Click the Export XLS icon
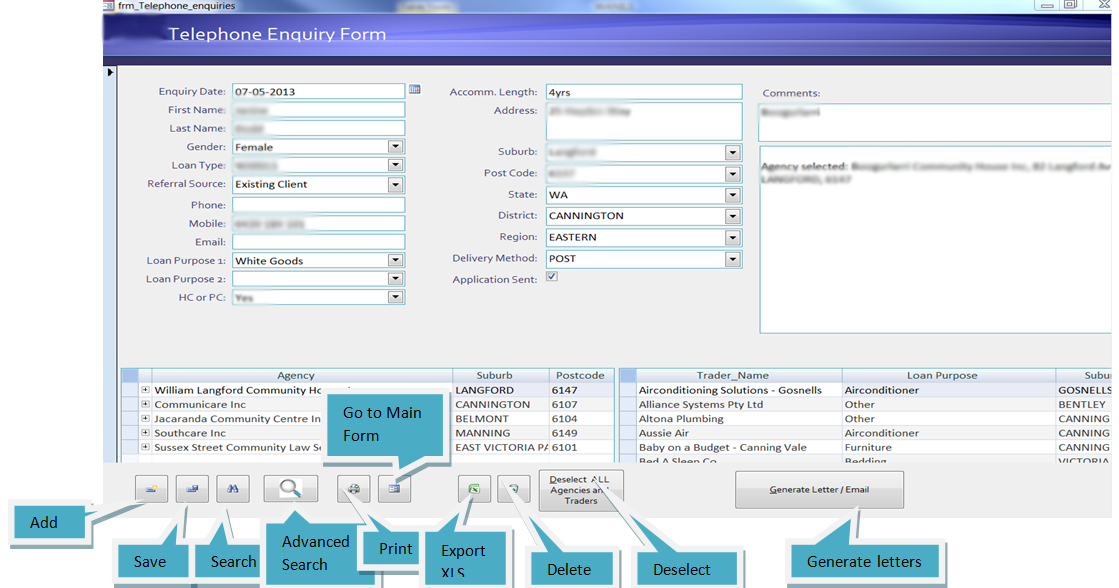The width and height of the screenshot is (1119, 588). click(474, 489)
